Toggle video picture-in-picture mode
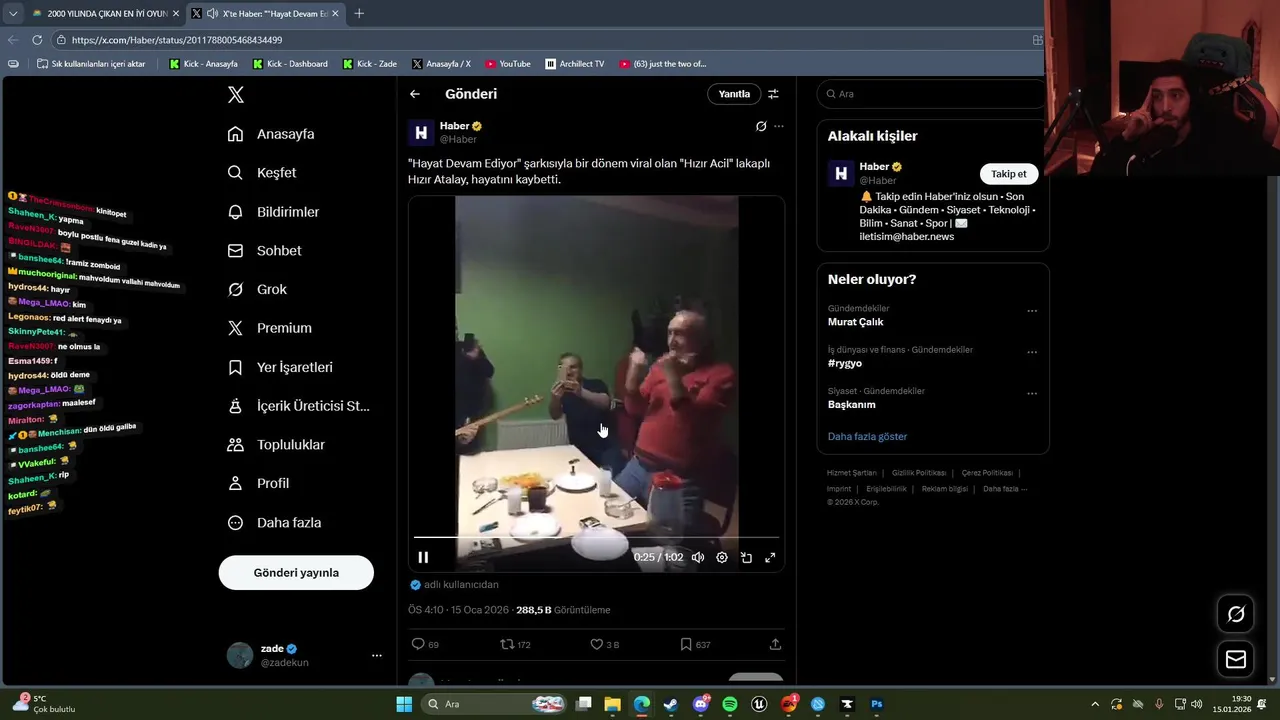Viewport: 1280px width, 720px height. point(746,558)
